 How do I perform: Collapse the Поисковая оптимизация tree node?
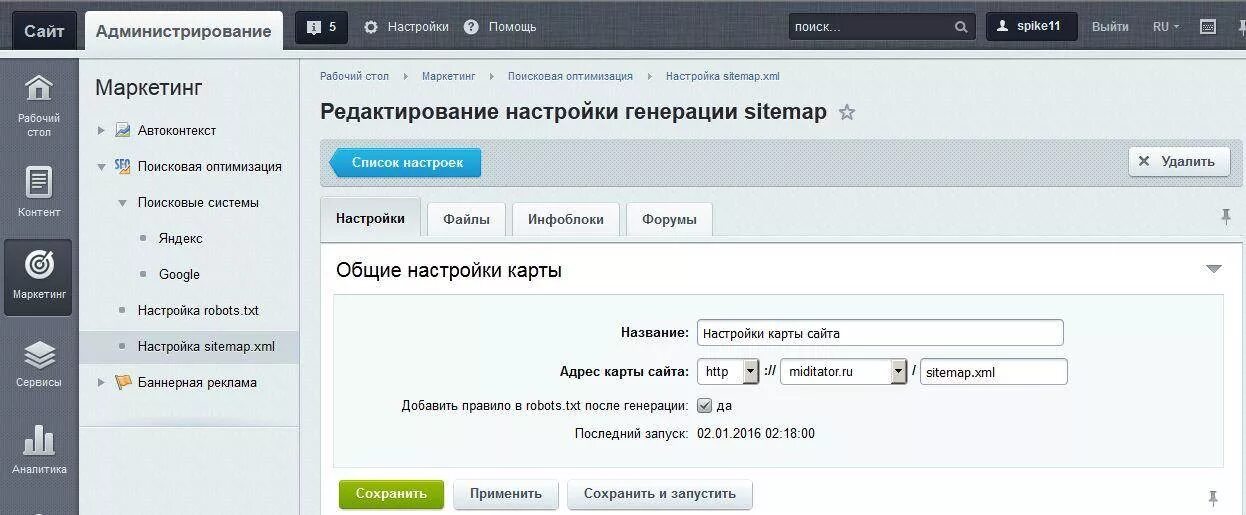[x=101, y=167]
